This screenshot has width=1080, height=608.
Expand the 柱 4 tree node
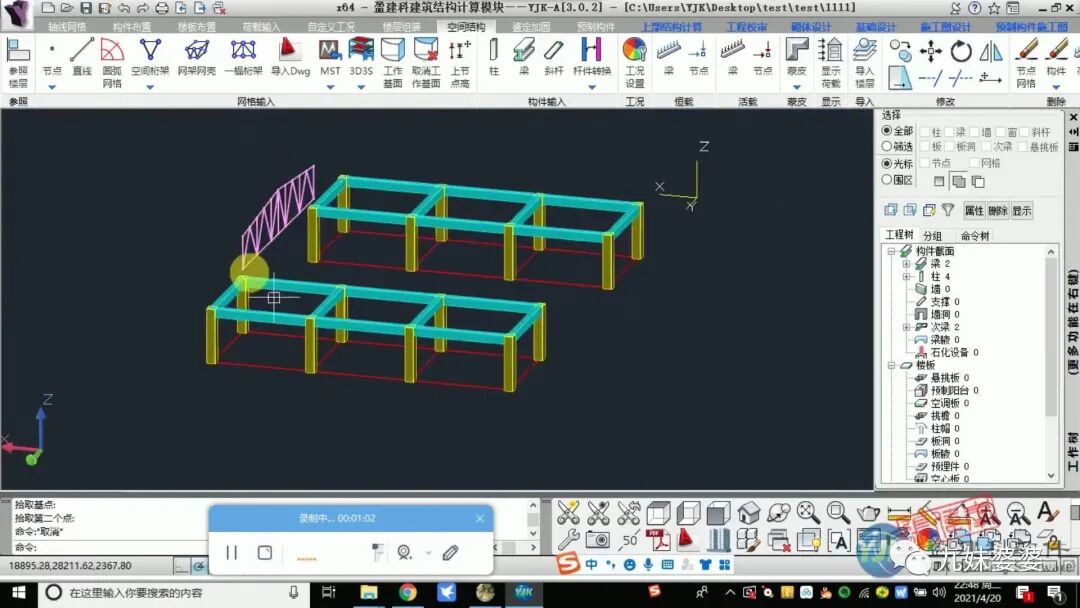coord(906,276)
